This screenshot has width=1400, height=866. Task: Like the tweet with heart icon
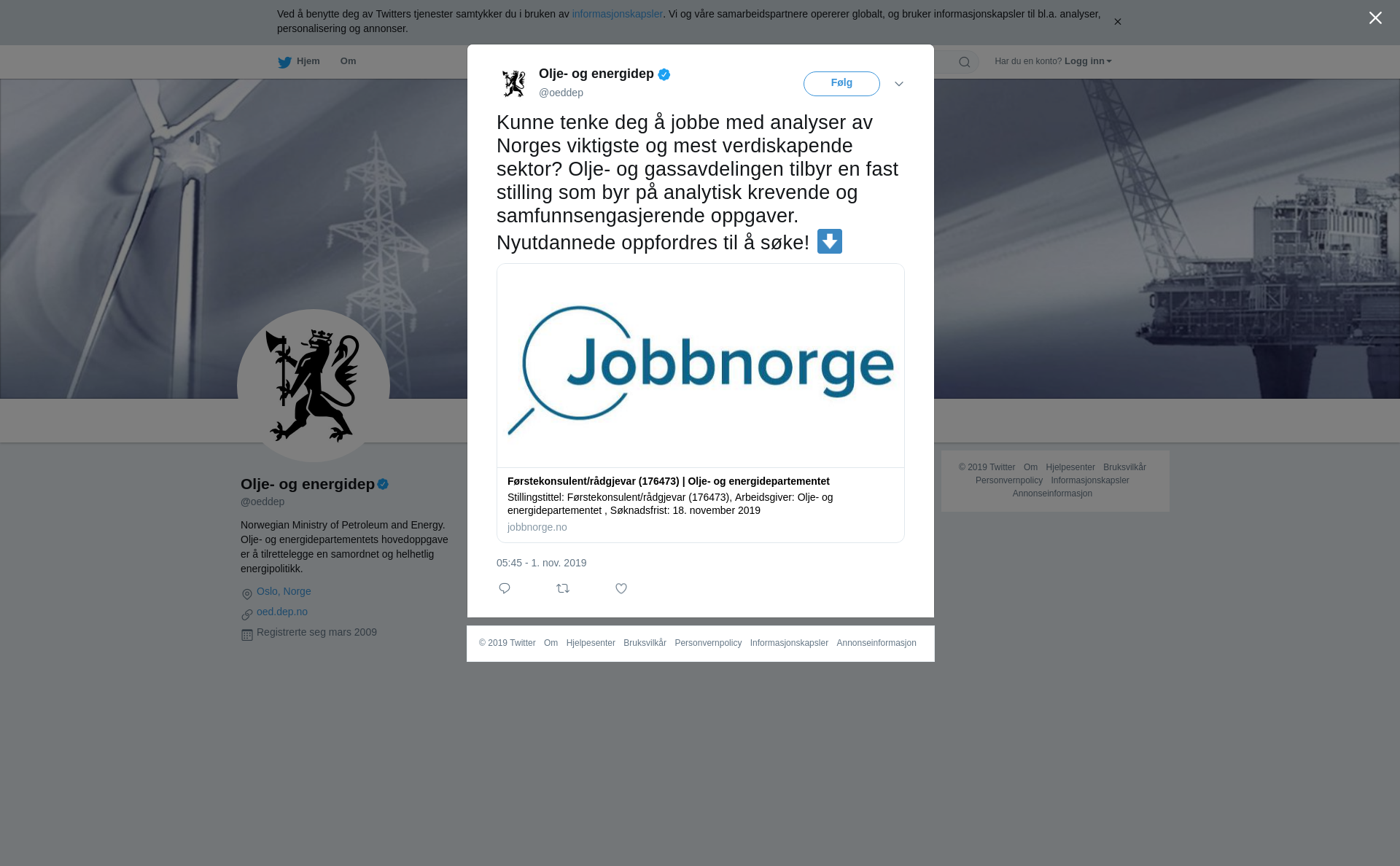(621, 588)
